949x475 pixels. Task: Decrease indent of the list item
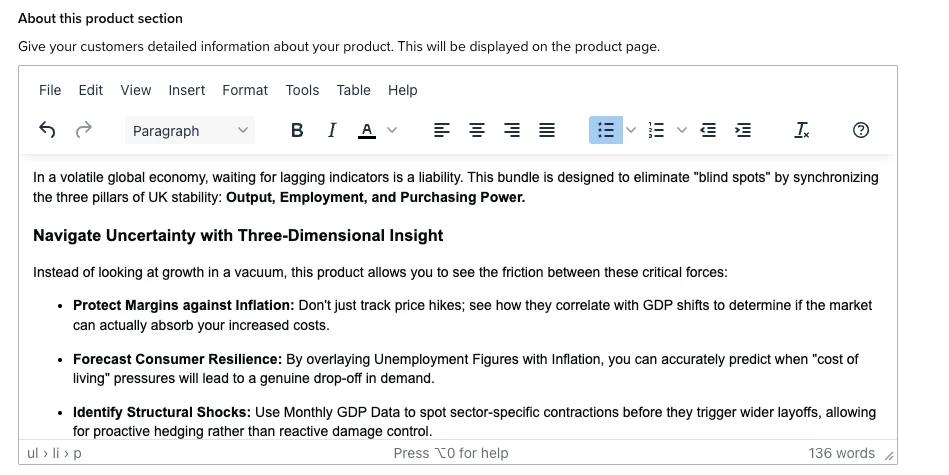coord(709,130)
